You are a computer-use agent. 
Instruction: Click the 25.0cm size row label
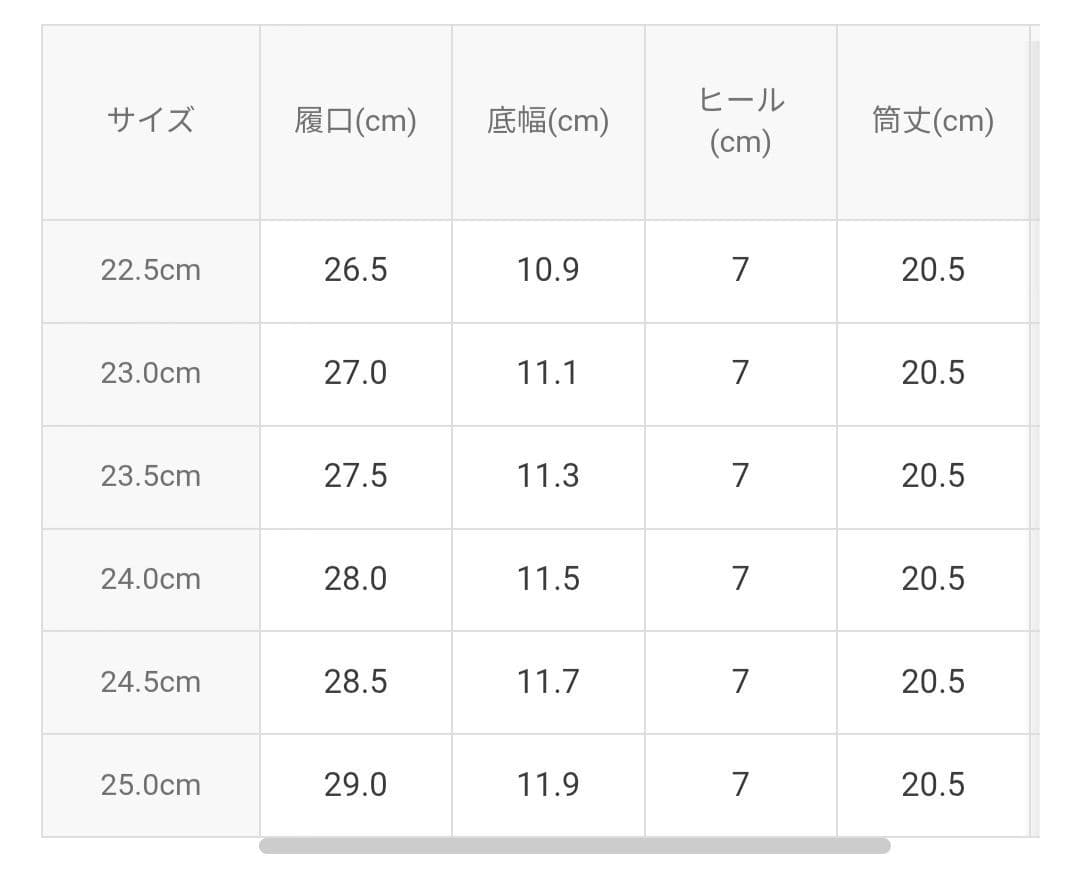151,785
